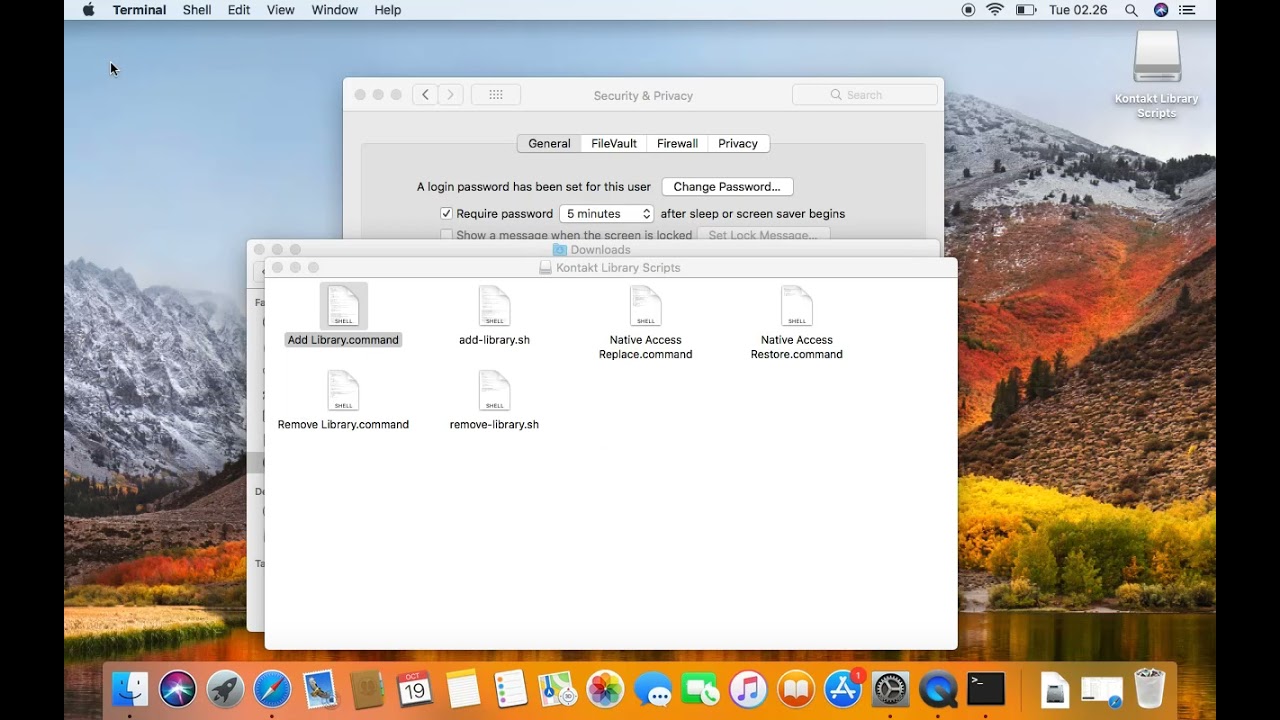Switch to the Firewall tab
Screen dimensions: 1280x720
point(677,143)
